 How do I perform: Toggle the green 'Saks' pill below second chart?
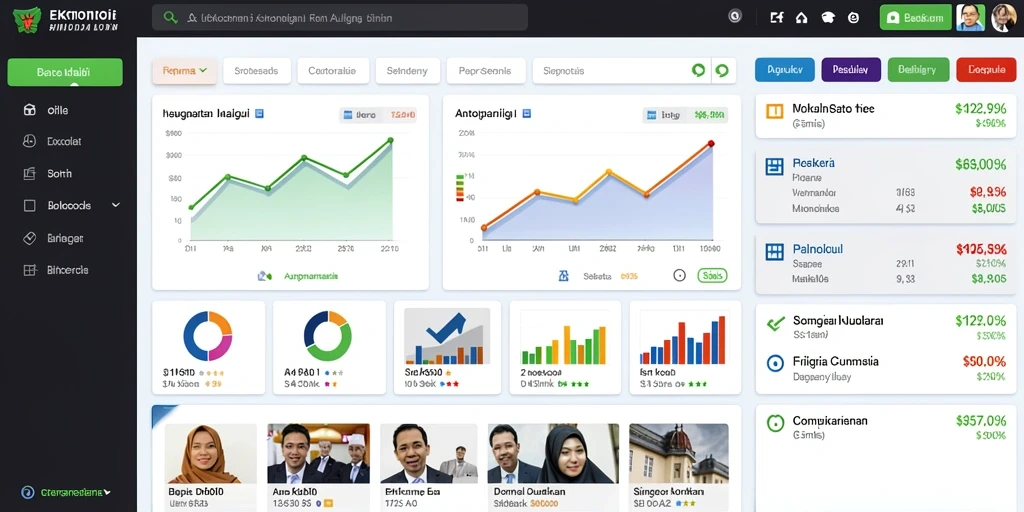[712, 276]
